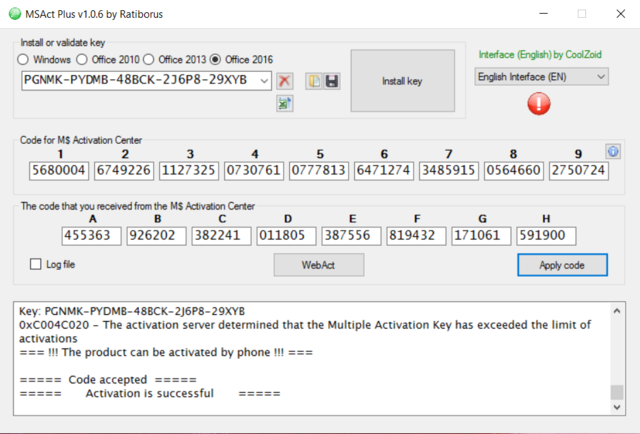The width and height of the screenshot is (640, 434).
Task: Click confirmation field A with 455363
Action: click(91, 236)
